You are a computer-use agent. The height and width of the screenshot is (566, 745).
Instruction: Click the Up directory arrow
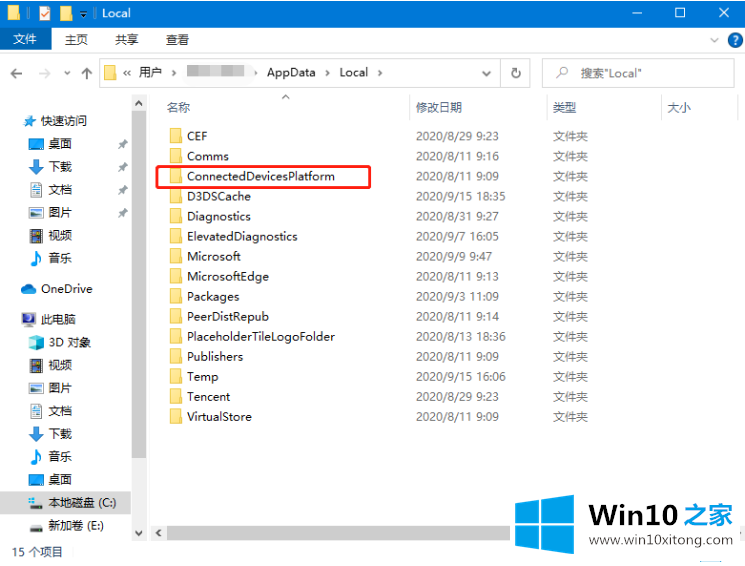[87, 73]
